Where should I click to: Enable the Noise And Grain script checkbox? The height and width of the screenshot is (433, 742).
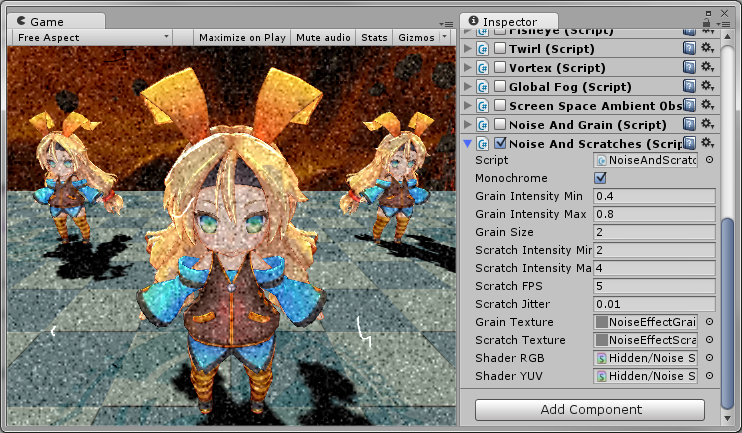[500, 124]
